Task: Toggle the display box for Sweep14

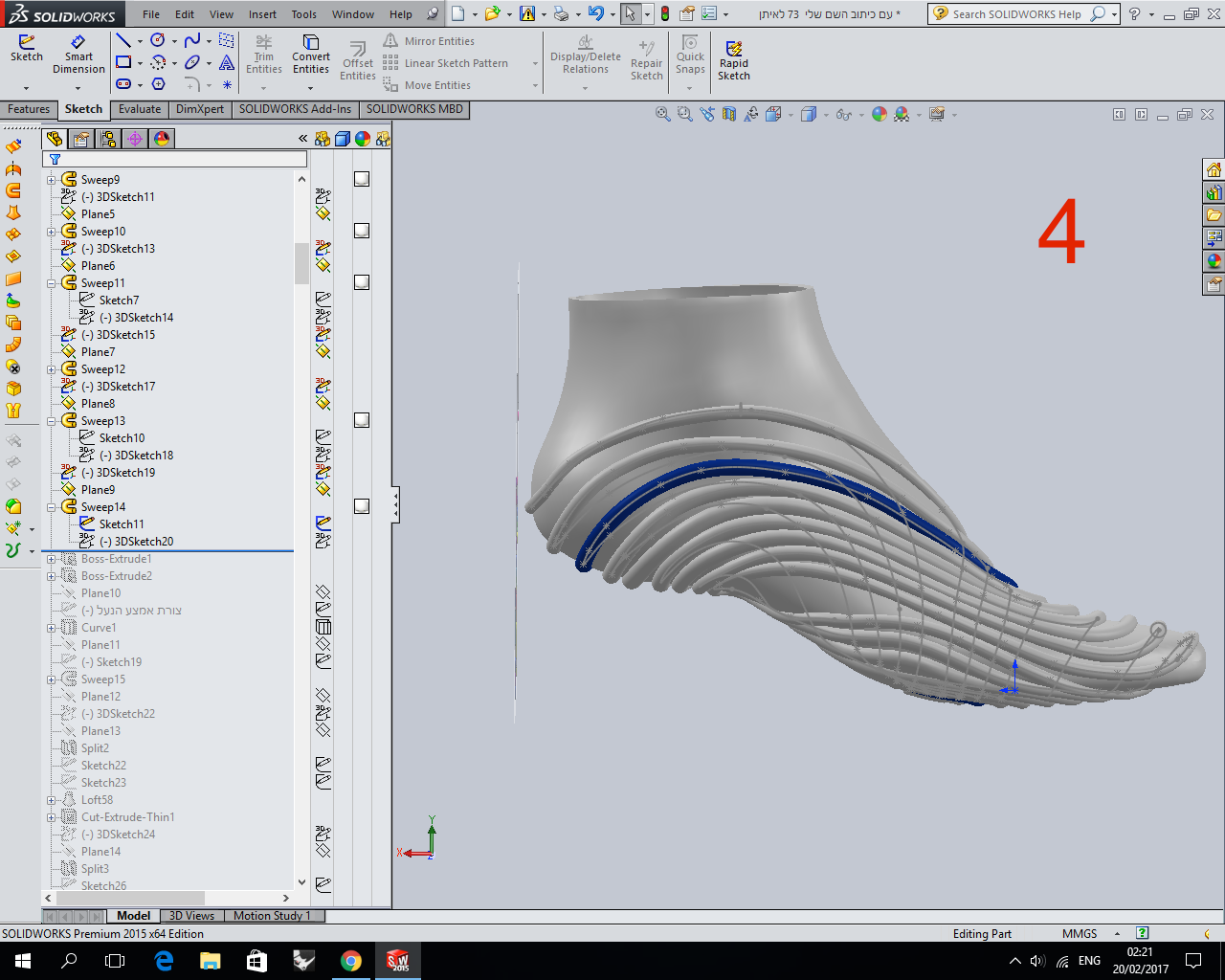Action: [362, 506]
